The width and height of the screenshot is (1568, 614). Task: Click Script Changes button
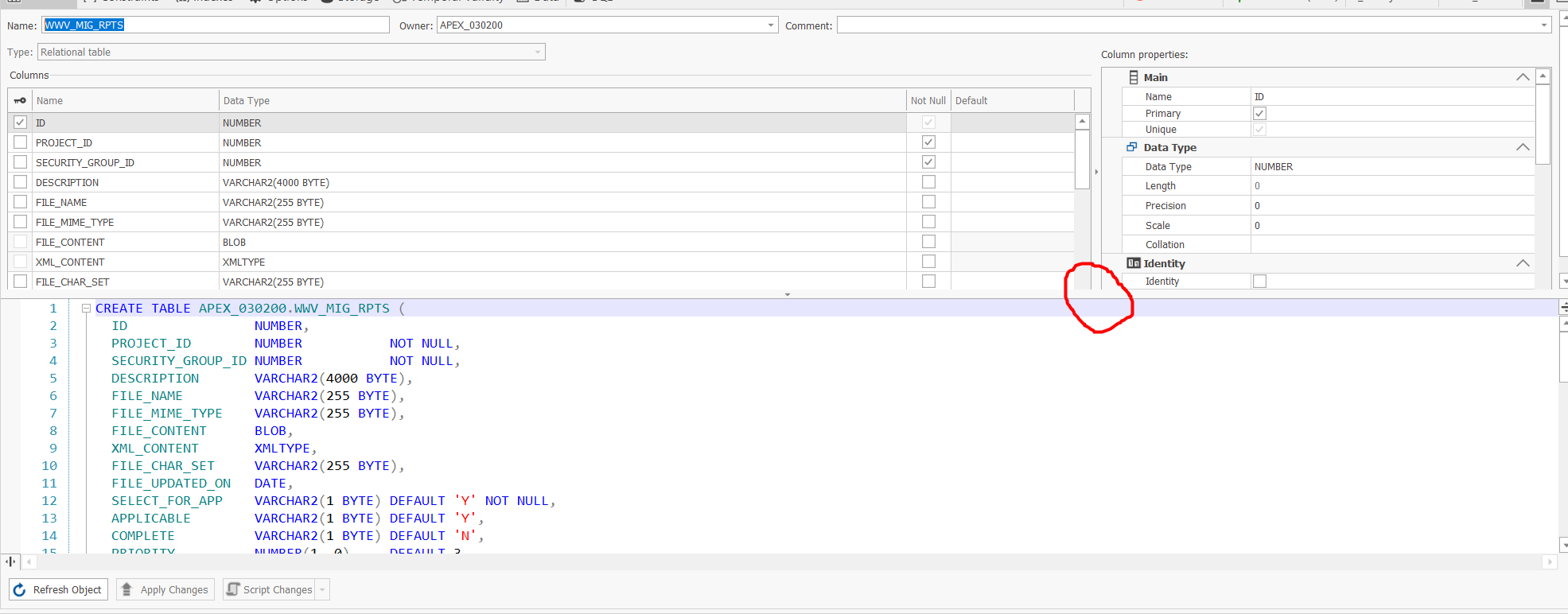pyautogui.click(x=270, y=590)
